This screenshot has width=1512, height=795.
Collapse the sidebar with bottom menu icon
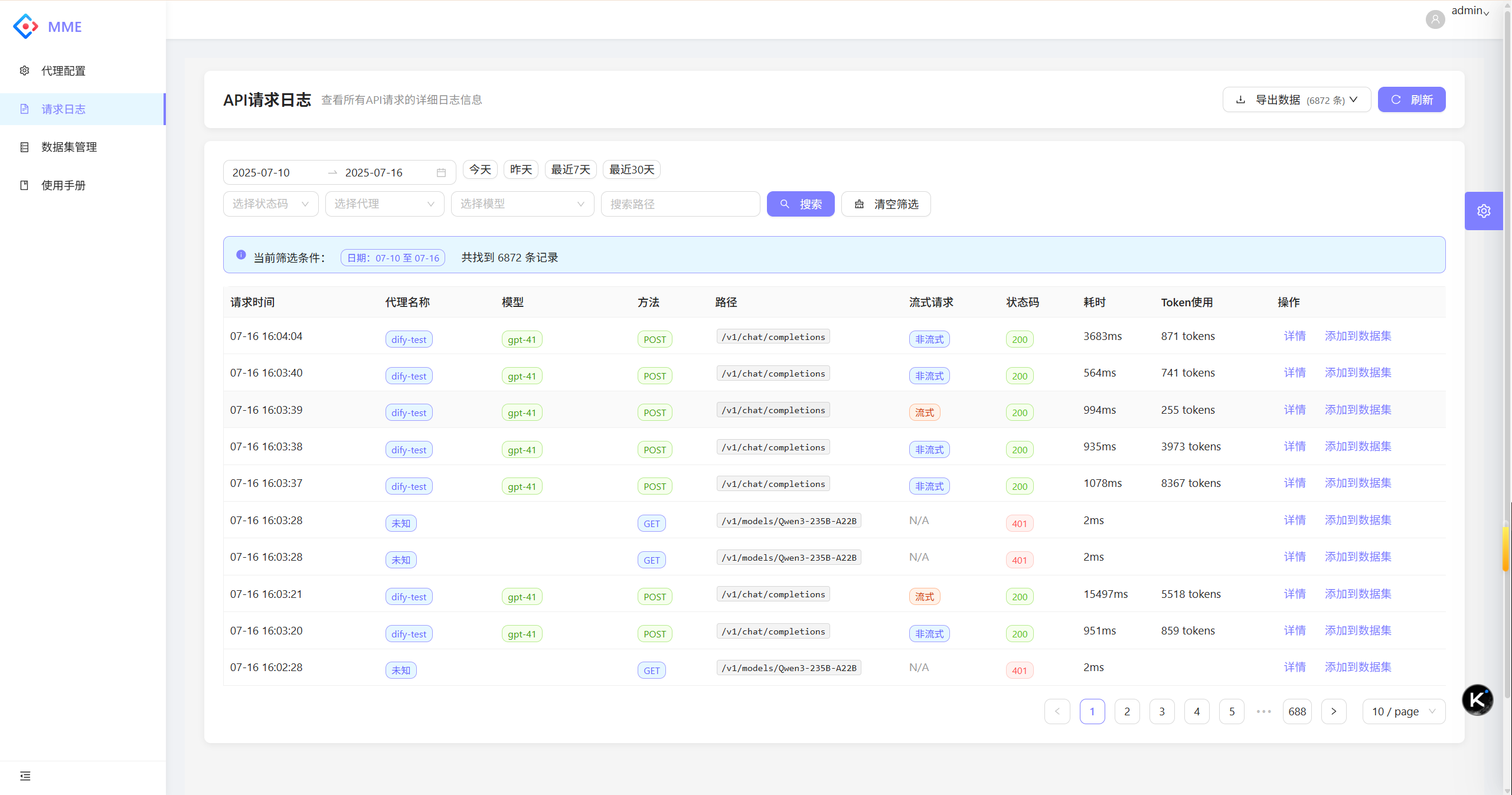[x=25, y=776]
